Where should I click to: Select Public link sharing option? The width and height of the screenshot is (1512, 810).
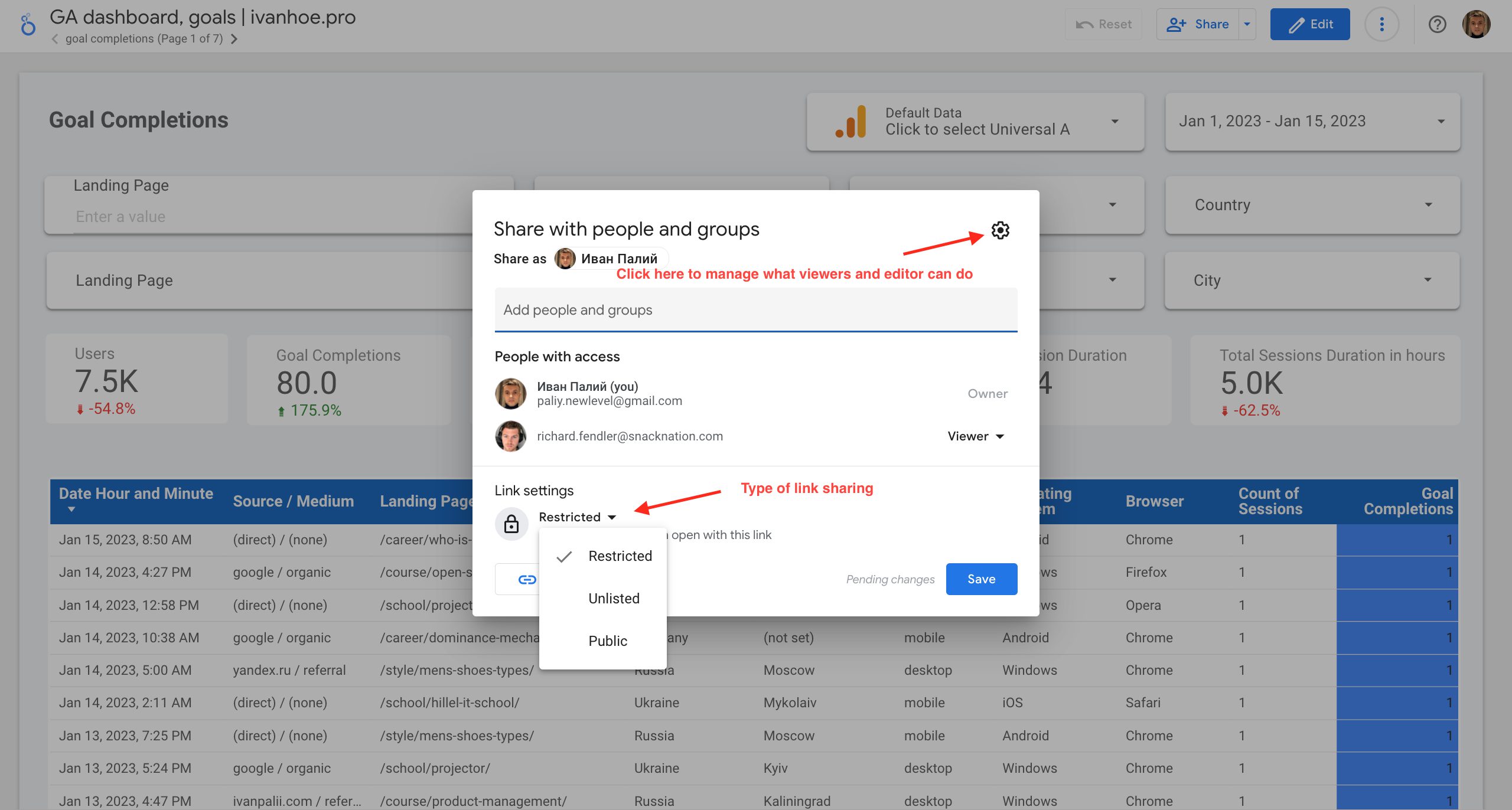tap(607, 641)
